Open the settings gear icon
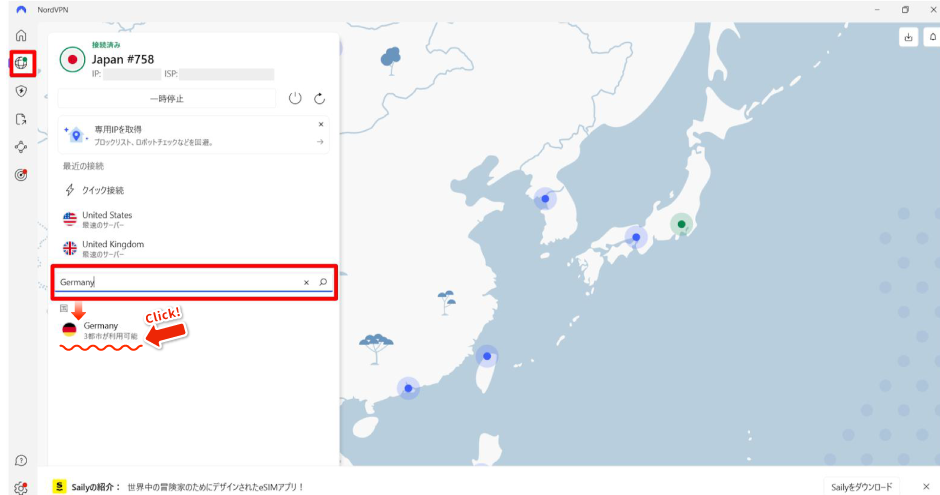 pyautogui.click(x=21, y=488)
